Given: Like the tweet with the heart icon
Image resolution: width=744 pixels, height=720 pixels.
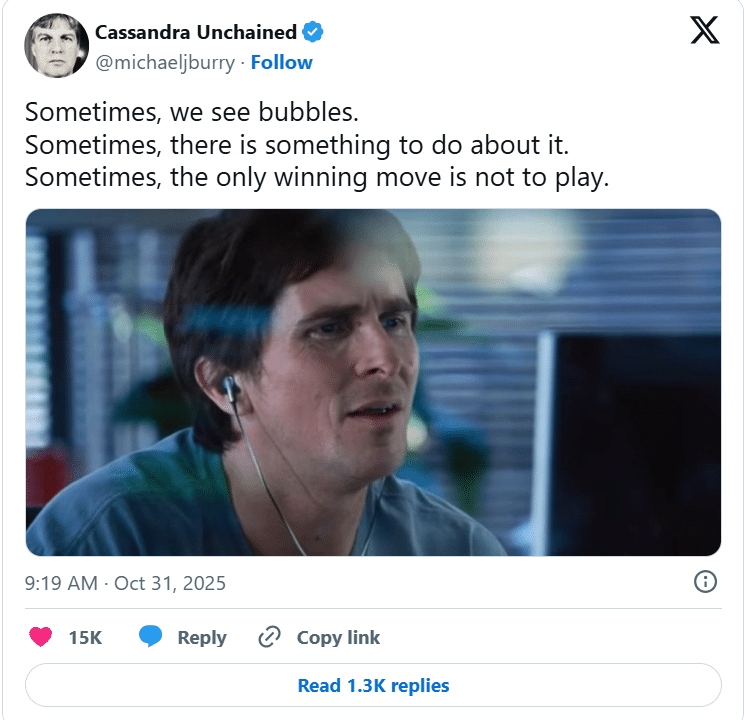Looking at the screenshot, I should [40, 637].
